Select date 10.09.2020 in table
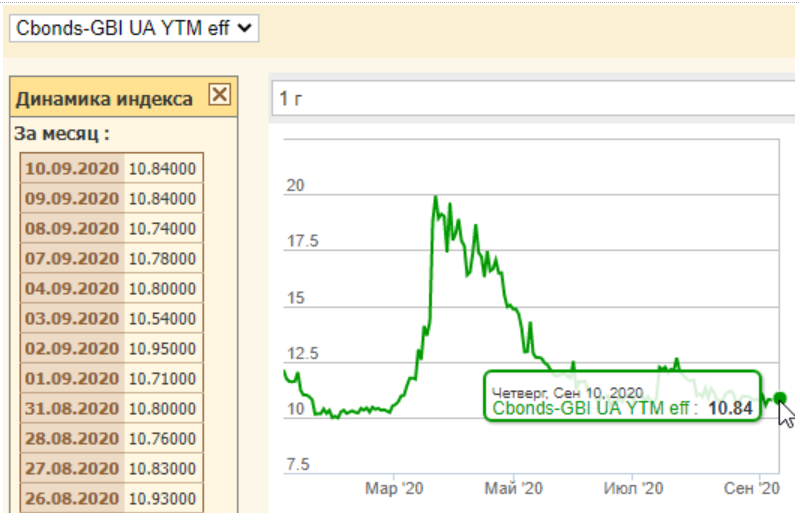This screenshot has width=800, height=520. pos(72,168)
